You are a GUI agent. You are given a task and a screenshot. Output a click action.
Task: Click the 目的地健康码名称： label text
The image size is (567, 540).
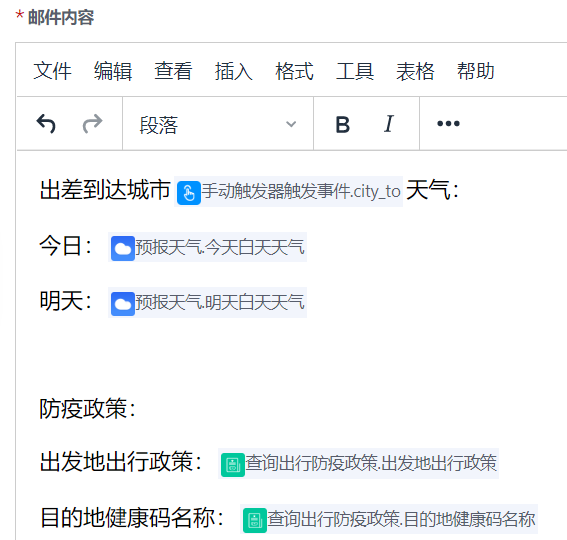click(132, 518)
